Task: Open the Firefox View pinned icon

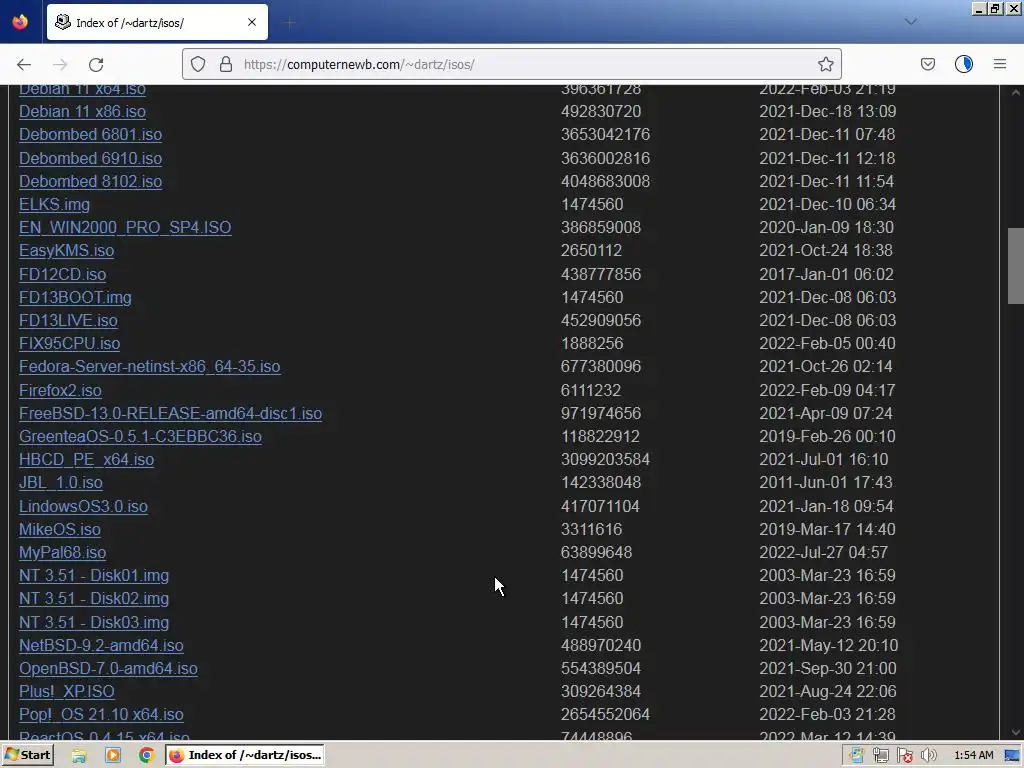Action: click(20, 22)
